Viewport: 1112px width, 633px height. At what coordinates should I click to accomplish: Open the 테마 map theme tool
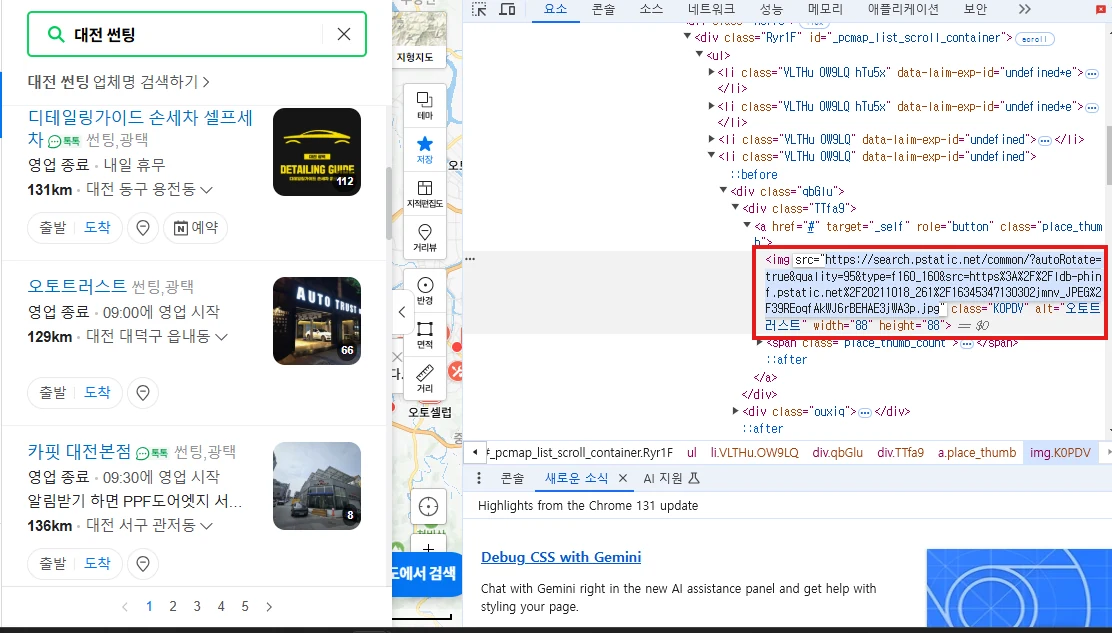425,105
